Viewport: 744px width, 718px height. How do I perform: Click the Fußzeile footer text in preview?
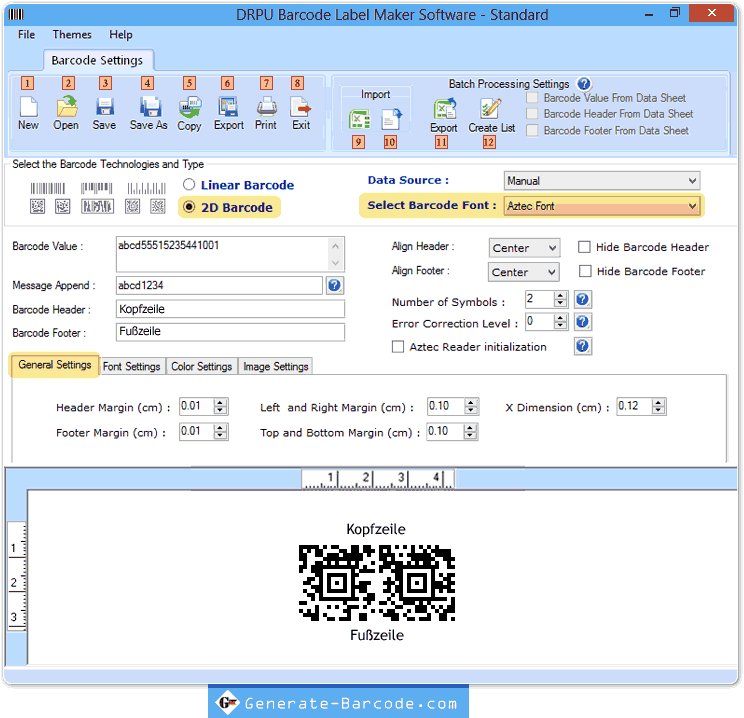tap(377, 635)
